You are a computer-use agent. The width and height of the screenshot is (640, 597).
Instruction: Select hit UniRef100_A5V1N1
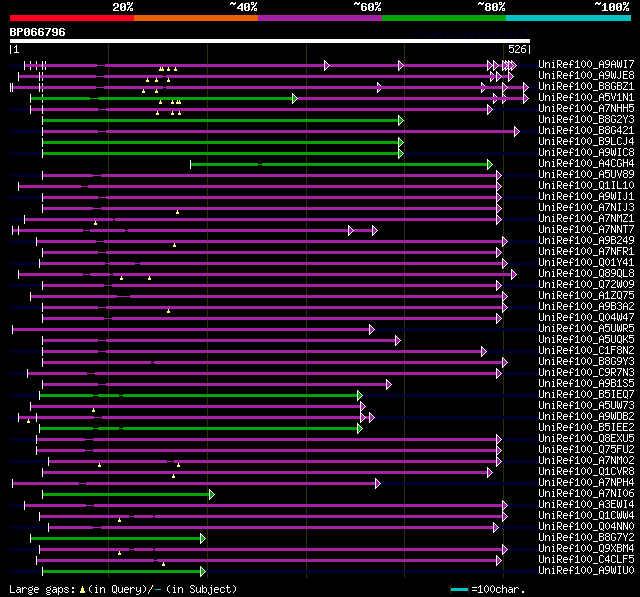pos(586,97)
